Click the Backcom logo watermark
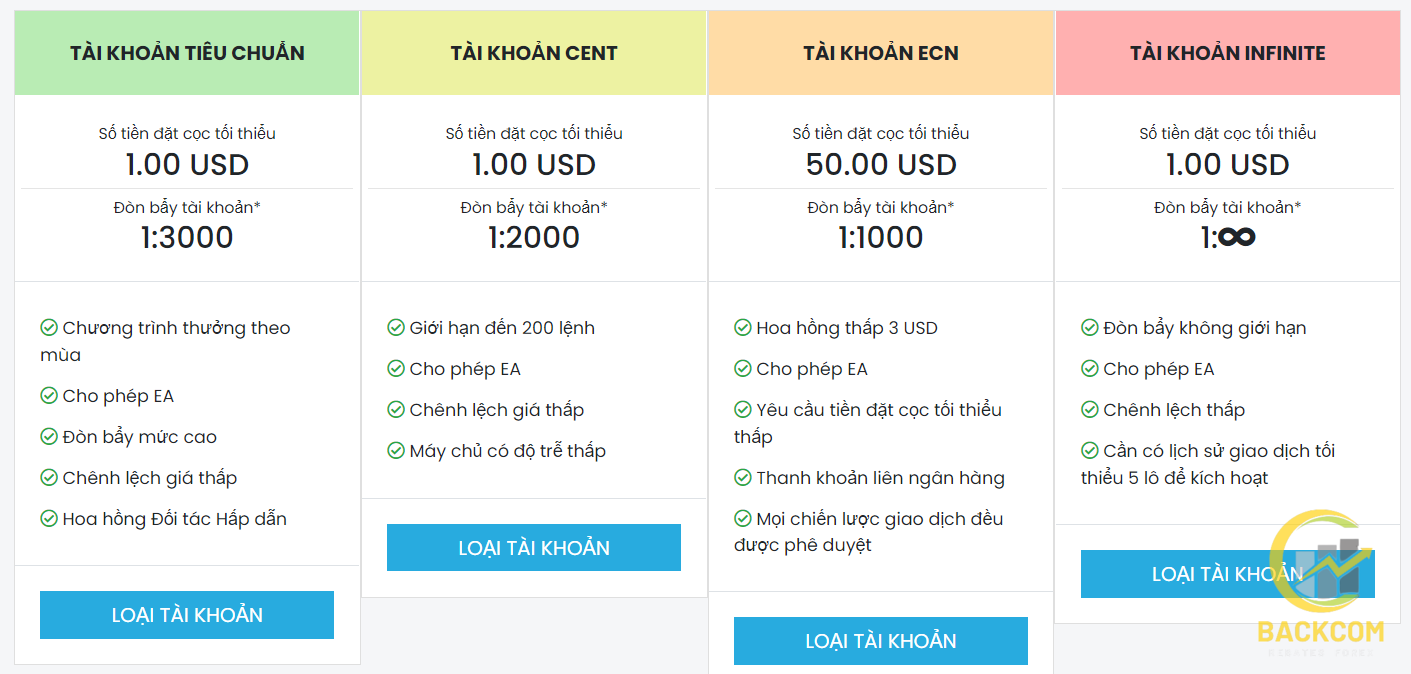 (x=1320, y=583)
